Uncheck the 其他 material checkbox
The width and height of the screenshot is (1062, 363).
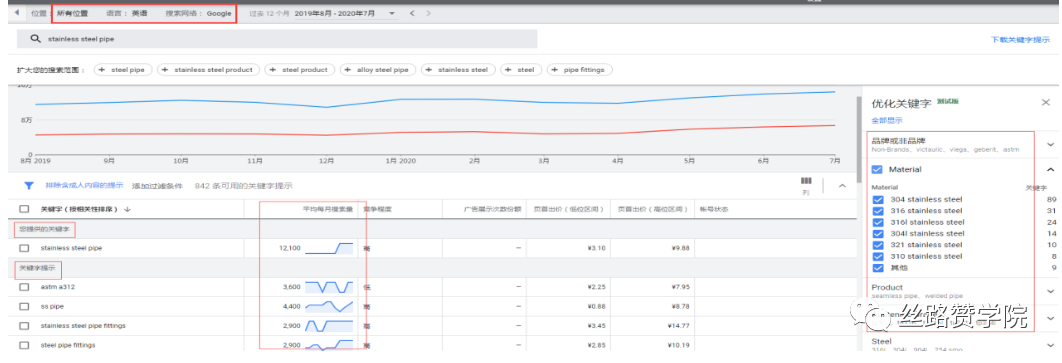click(x=878, y=268)
